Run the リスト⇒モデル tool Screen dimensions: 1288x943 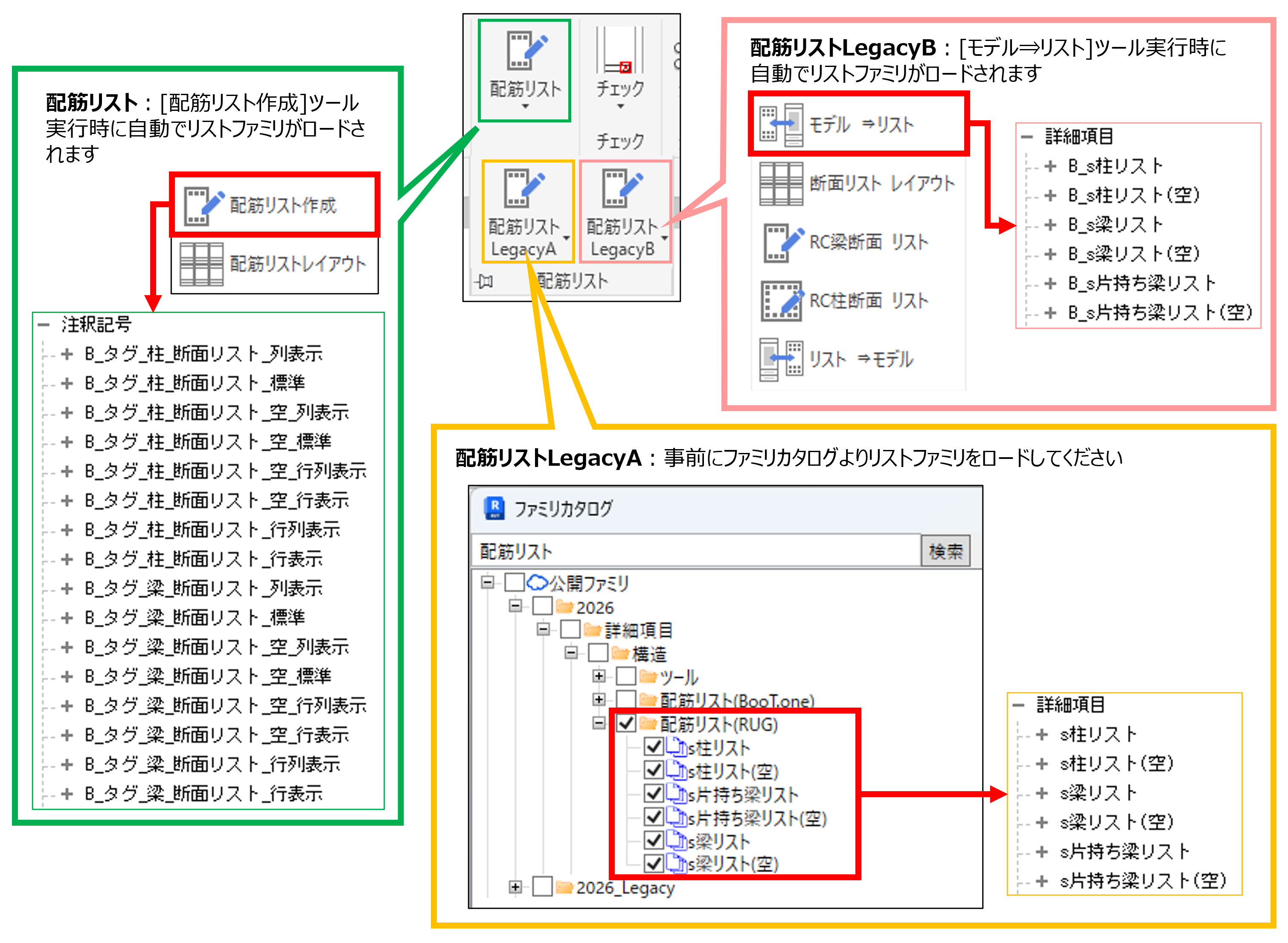(x=837, y=359)
